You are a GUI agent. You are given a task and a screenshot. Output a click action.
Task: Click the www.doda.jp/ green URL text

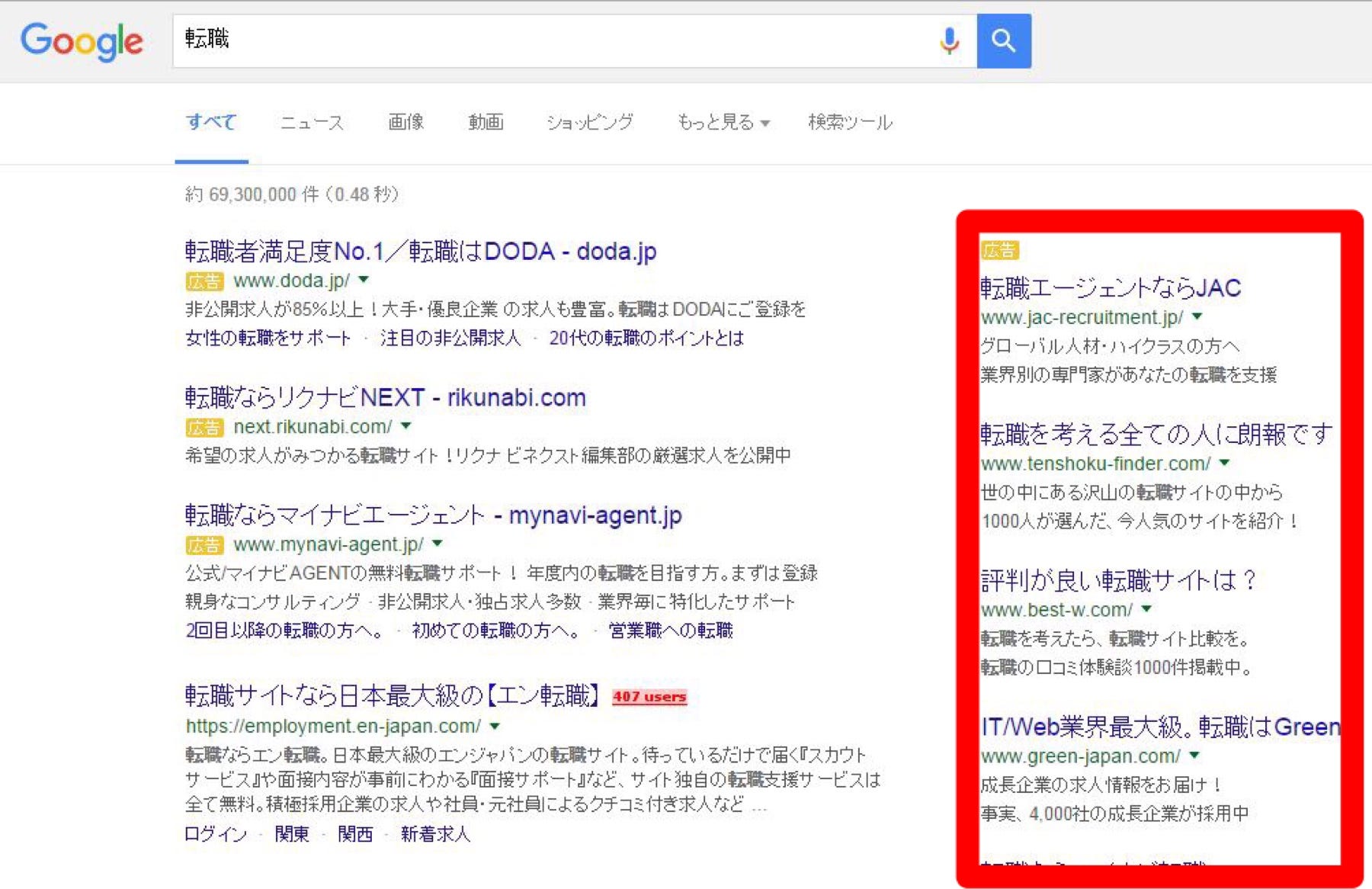pyautogui.click(x=291, y=281)
